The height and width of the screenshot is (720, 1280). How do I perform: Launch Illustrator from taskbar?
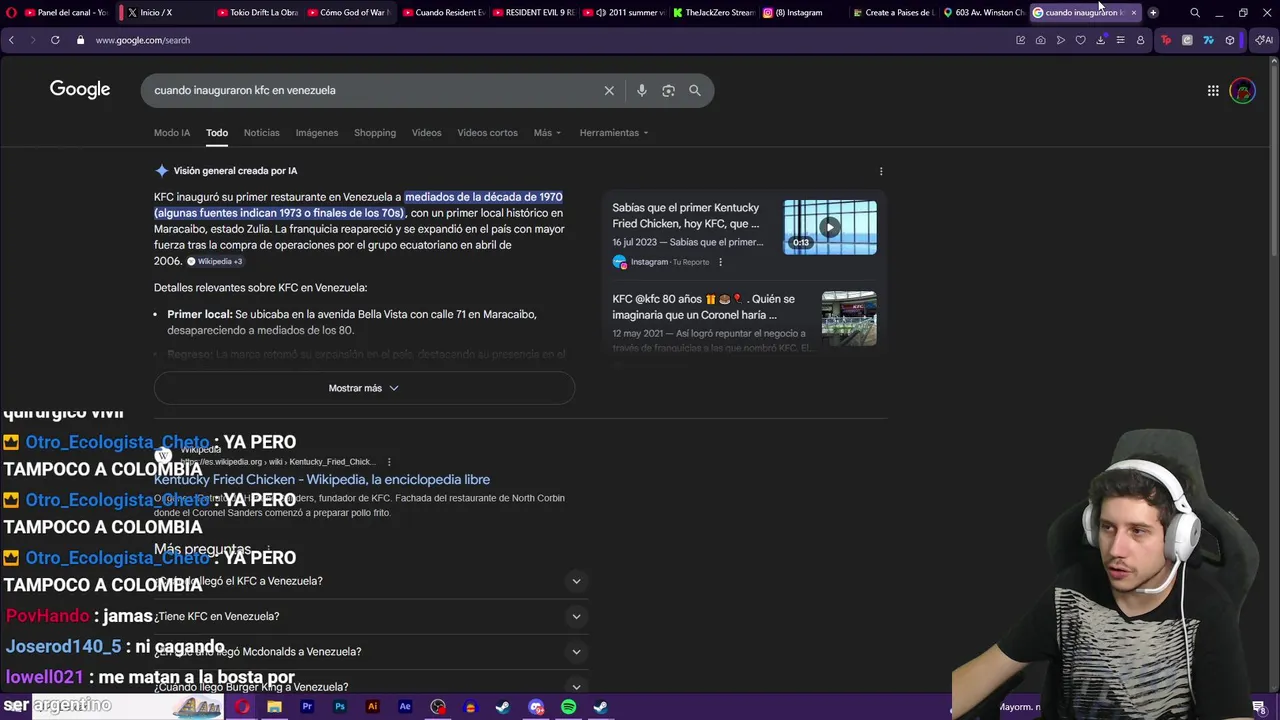[373, 707]
